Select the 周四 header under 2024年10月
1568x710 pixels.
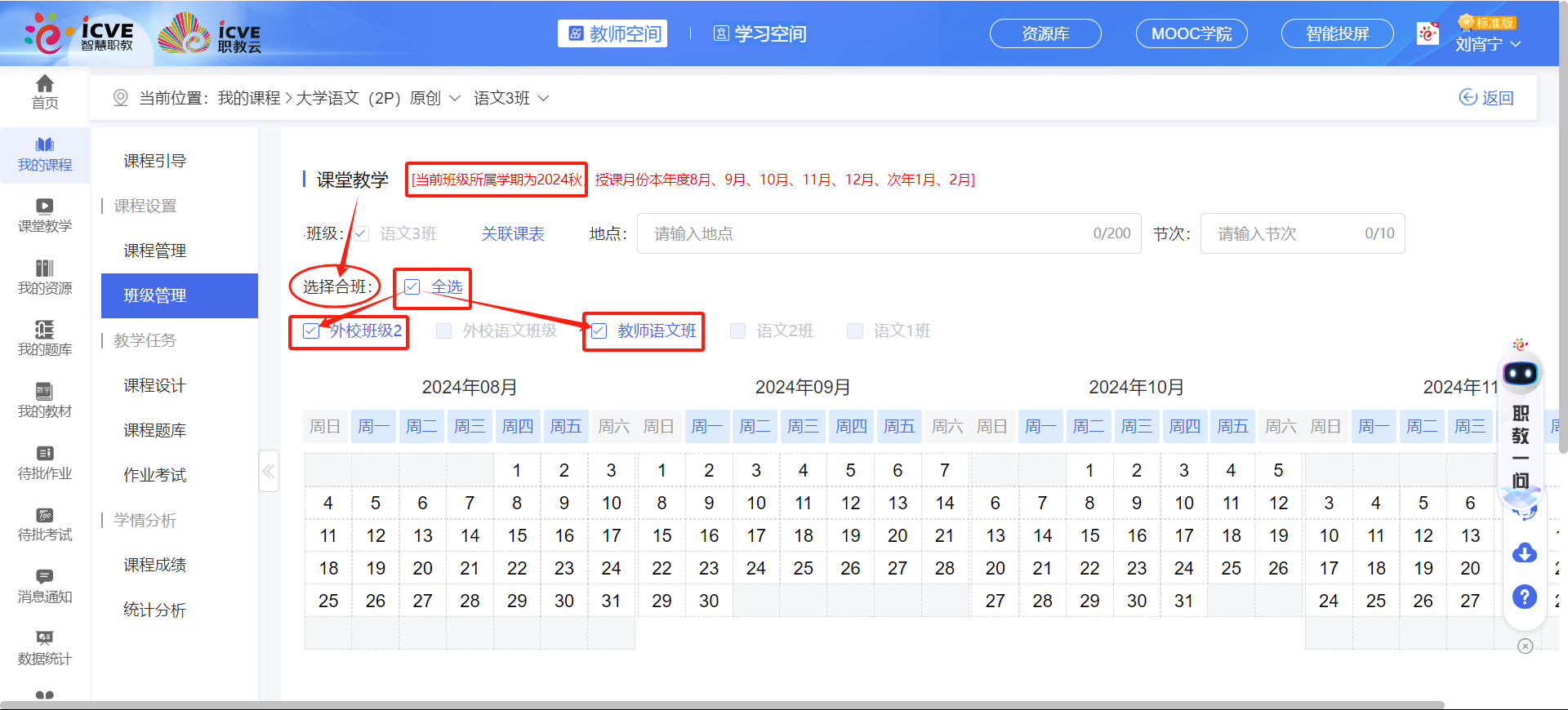click(x=1185, y=426)
